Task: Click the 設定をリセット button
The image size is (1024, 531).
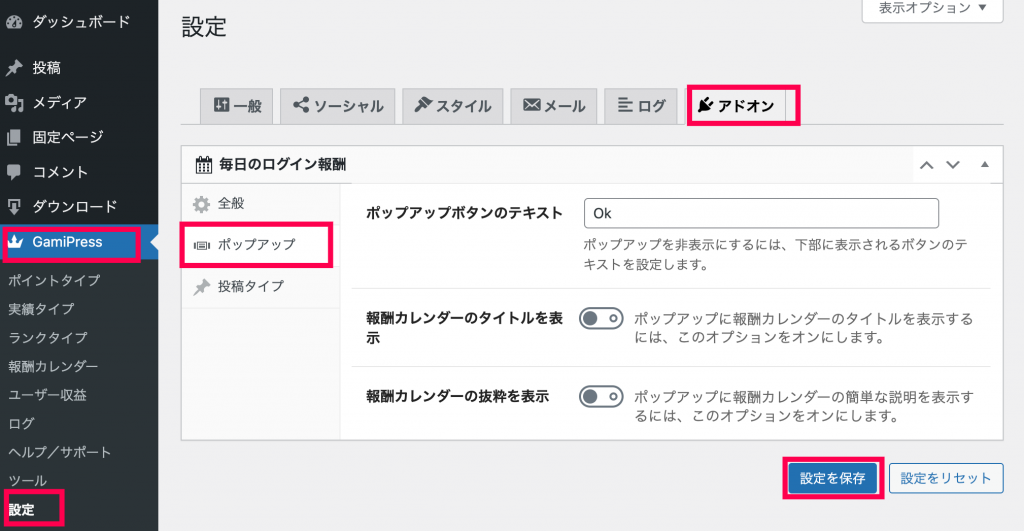Action: pos(946,478)
